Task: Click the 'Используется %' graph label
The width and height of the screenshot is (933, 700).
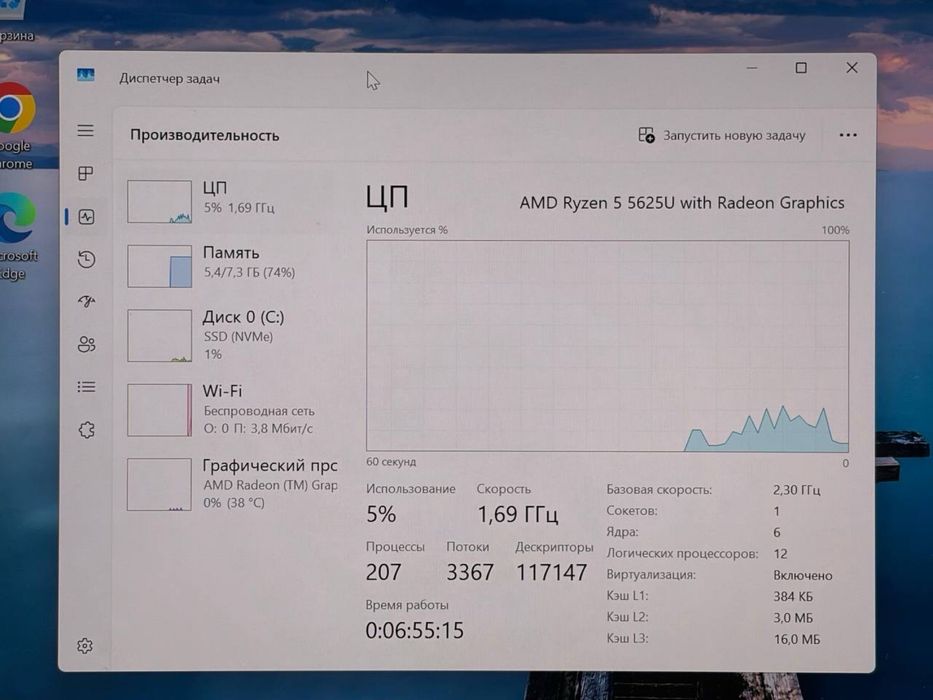Action: 407,230
